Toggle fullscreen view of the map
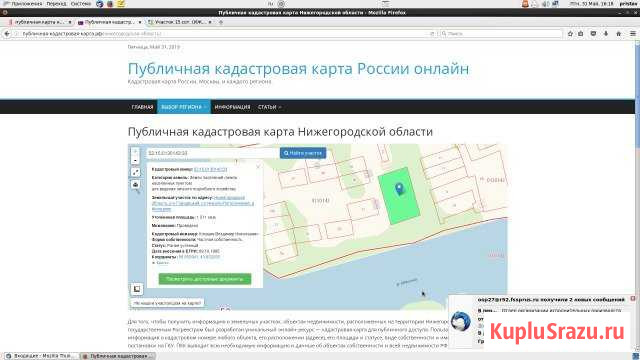 (x=136, y=172)
